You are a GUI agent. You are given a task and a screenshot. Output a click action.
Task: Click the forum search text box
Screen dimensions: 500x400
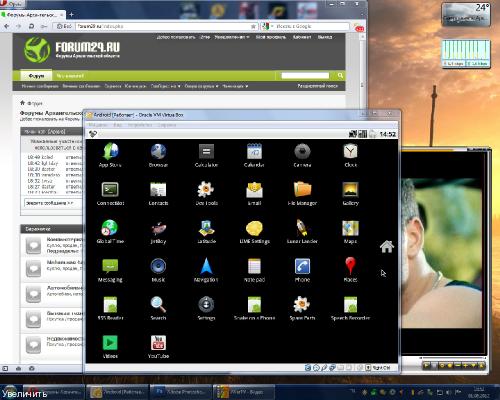pyautogui.click(x=305, y=76)
